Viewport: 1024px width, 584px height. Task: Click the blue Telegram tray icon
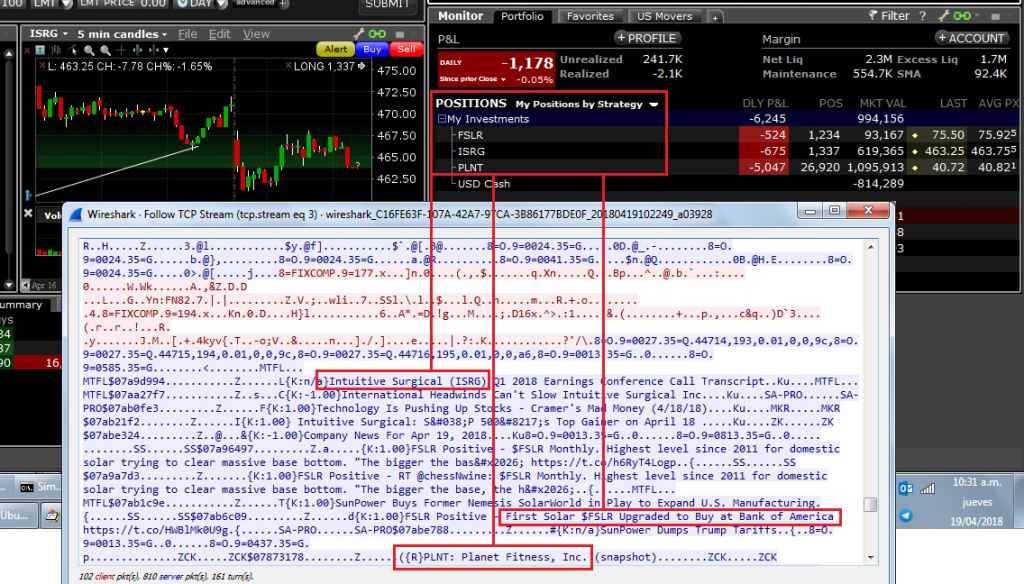[x=906, y=515]
